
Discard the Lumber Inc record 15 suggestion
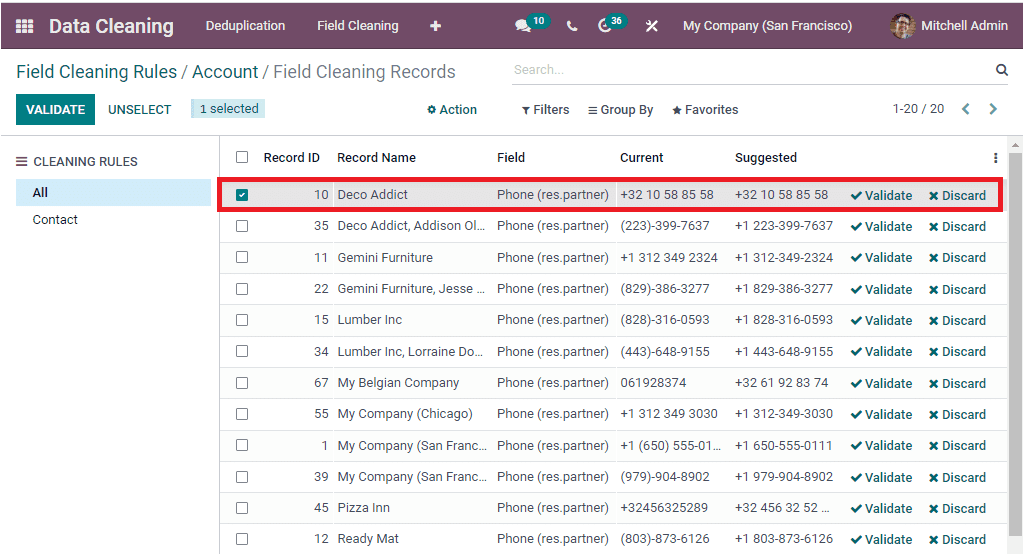pos(957,320)
